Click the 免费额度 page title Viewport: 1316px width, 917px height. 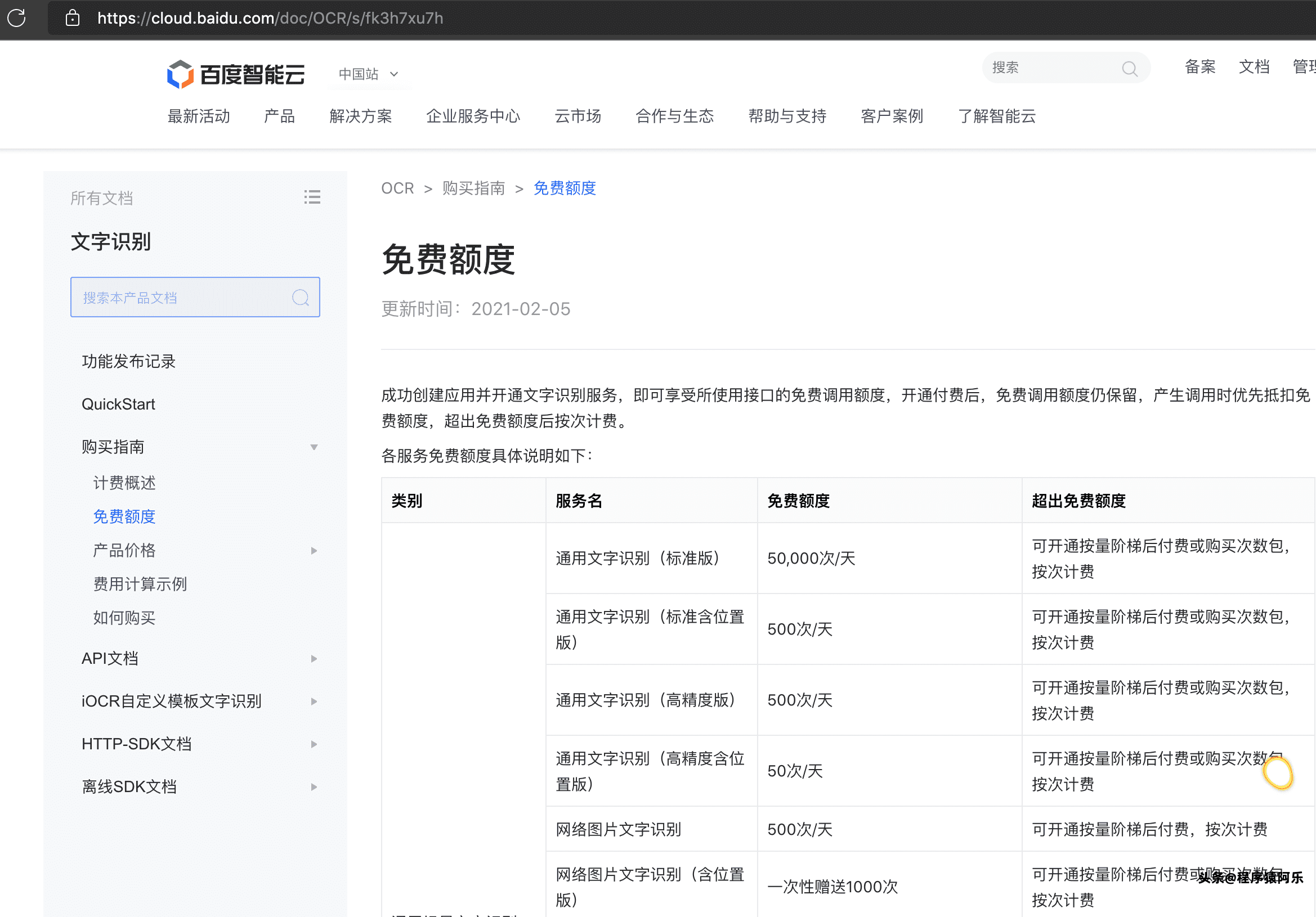[x=448, y=259]
